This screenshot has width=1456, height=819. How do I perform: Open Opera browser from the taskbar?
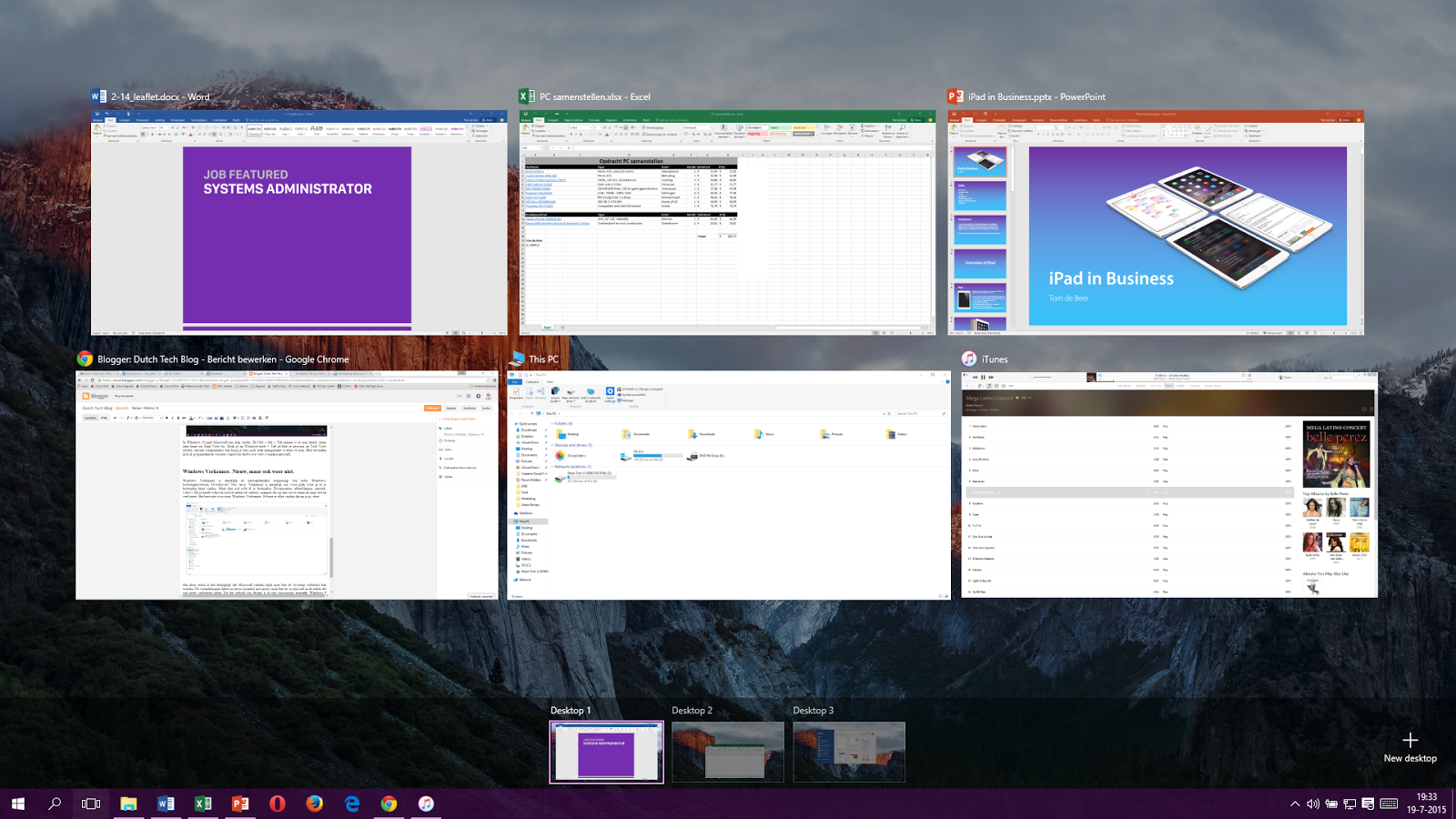pyautogui.click(x=278, y=804)
